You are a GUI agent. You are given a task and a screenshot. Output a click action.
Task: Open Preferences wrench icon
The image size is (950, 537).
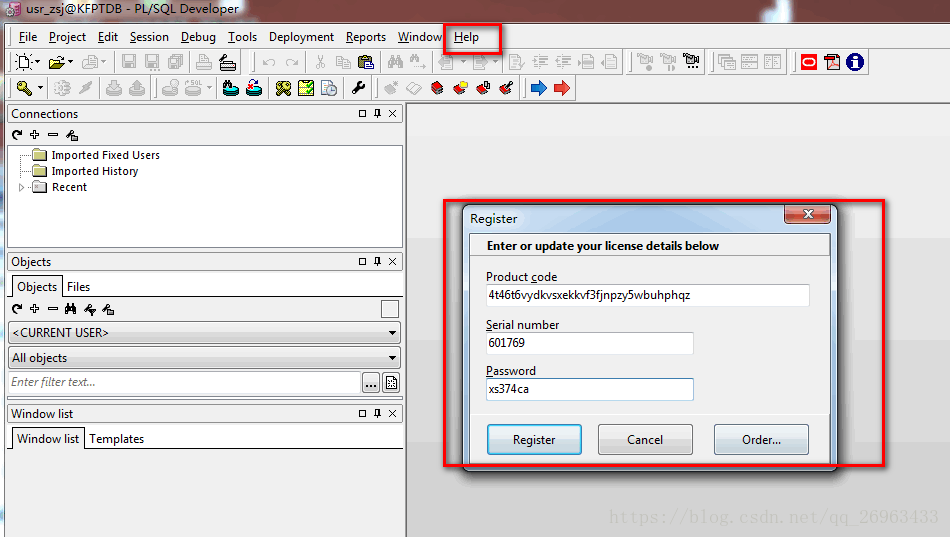point(358,88)
